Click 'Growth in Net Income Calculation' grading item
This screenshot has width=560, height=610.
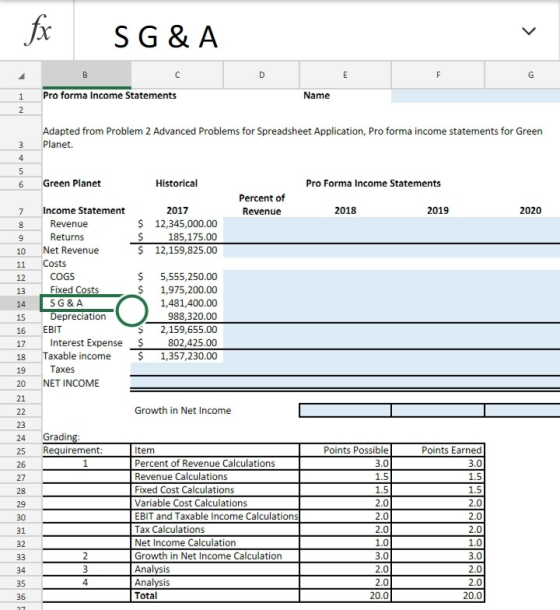click(x=208, y=556)
